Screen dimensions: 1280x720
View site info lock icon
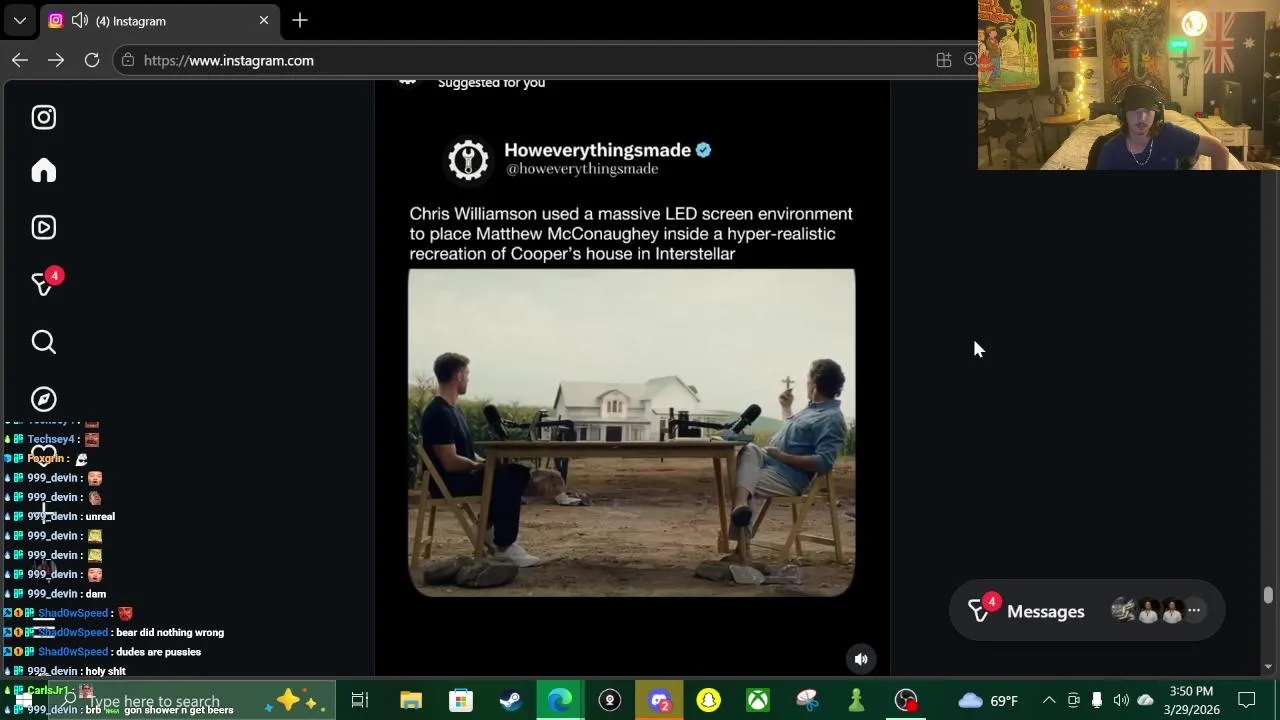pos(127,60)
